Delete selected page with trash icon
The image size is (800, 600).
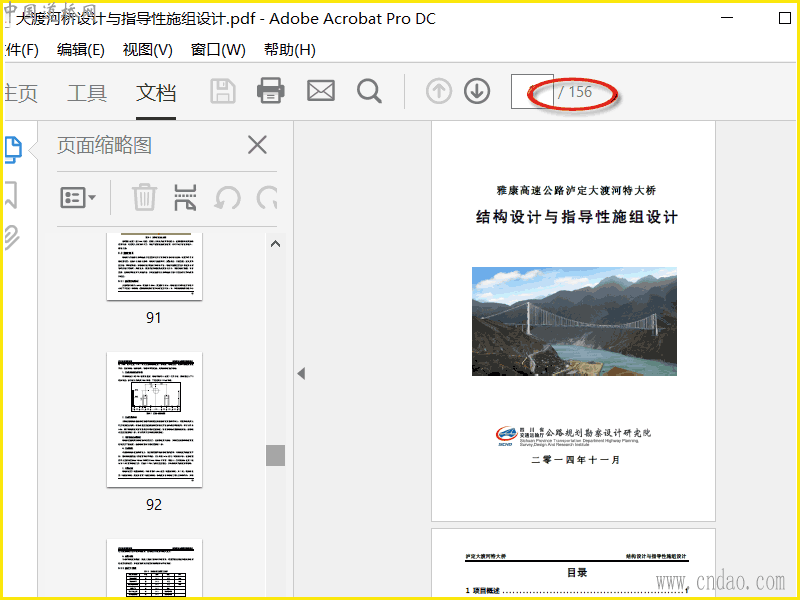(144, 197)
